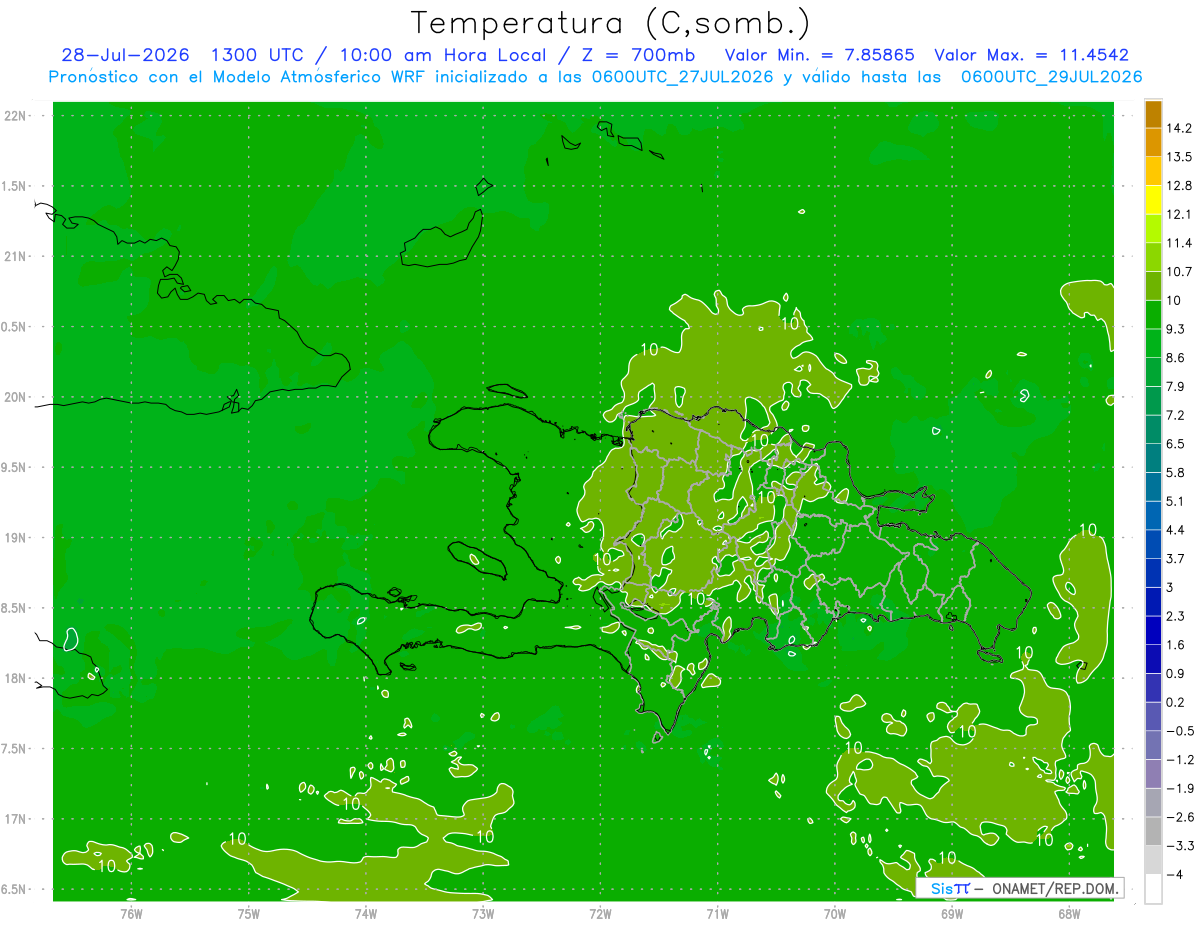Click the "SisTT – ONAMET/REP.DOM." credit label
The width and height of the screenshot is (1200, 927).
coord(1019,888)
